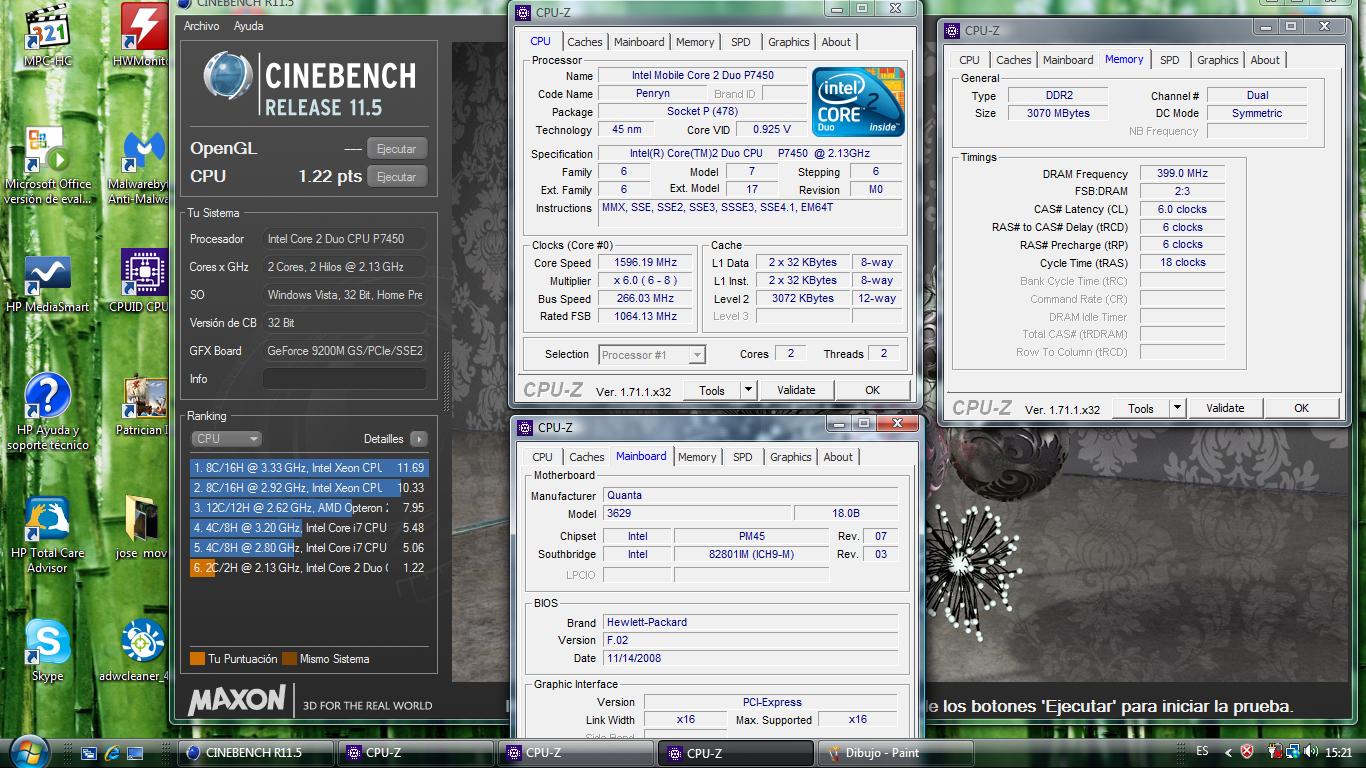Switch to SPD tab in CPU-Z CPU window
The width and height of the screenshot is (1366, 768).
(740, 42)
